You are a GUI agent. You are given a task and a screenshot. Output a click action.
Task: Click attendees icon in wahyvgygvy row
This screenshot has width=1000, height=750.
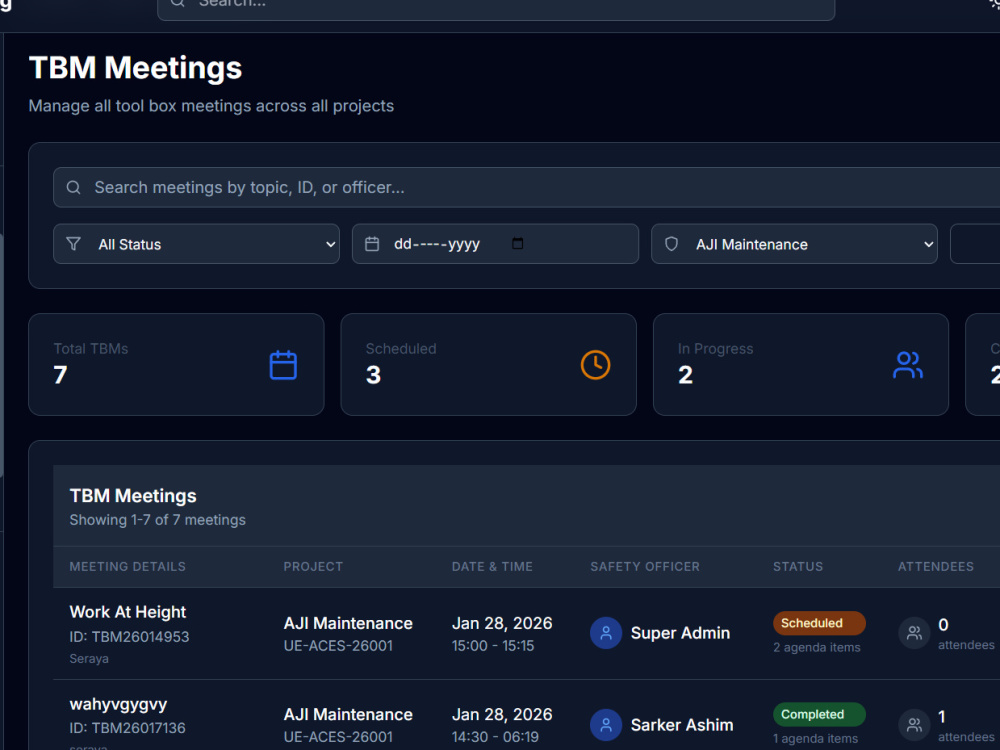point(914,724)
